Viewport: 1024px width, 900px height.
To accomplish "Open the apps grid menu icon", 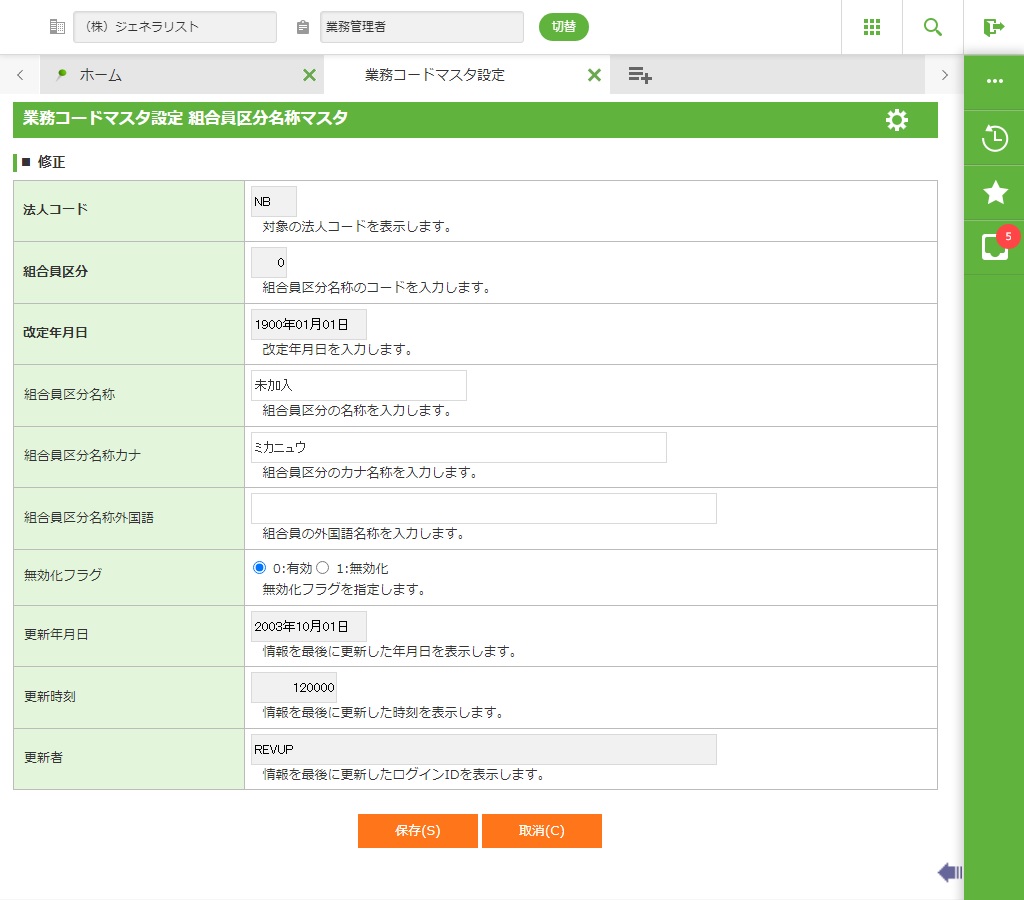I will click(872, 27).
